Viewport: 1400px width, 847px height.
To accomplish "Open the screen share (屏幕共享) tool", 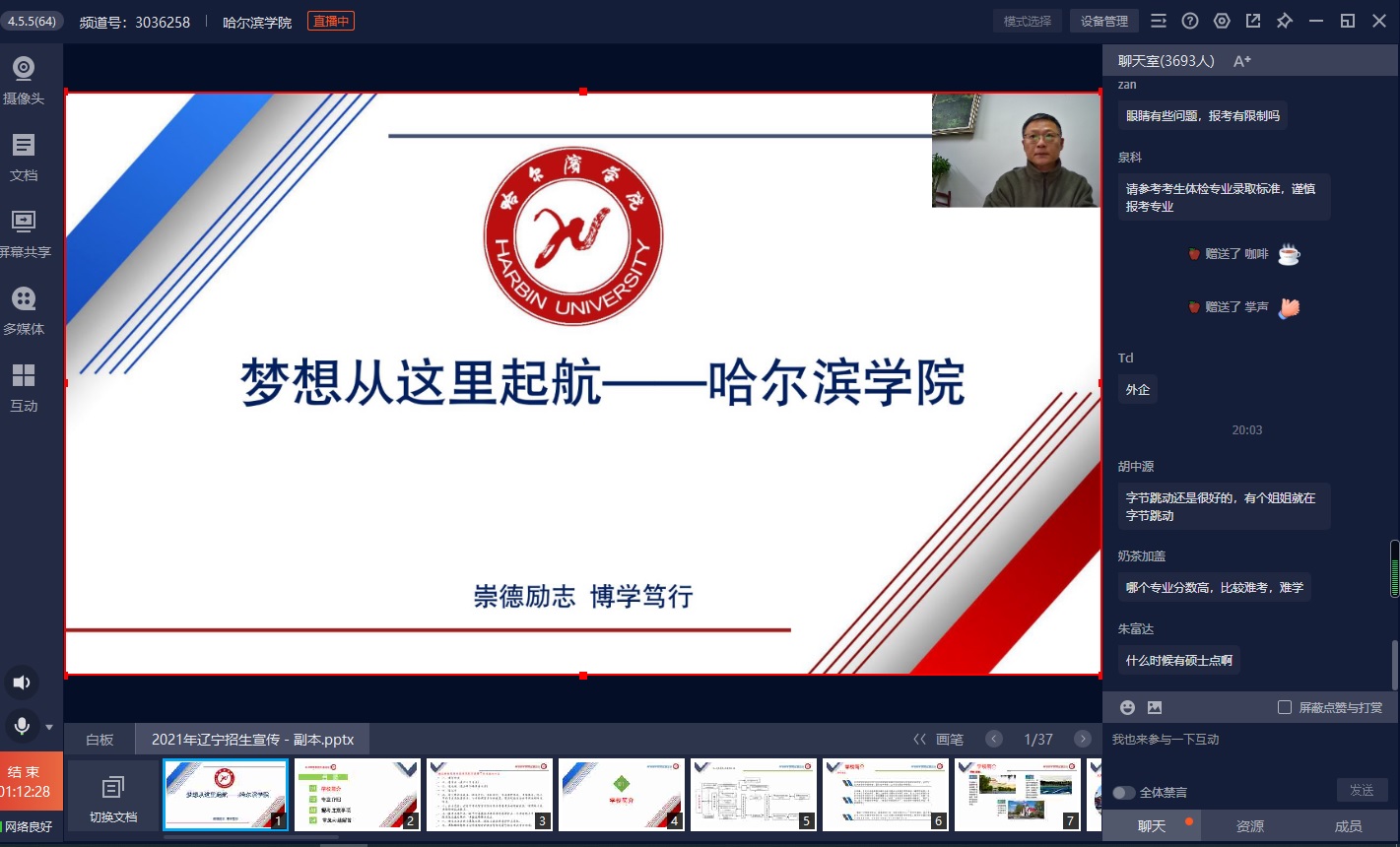I will [x=24, y=233].
